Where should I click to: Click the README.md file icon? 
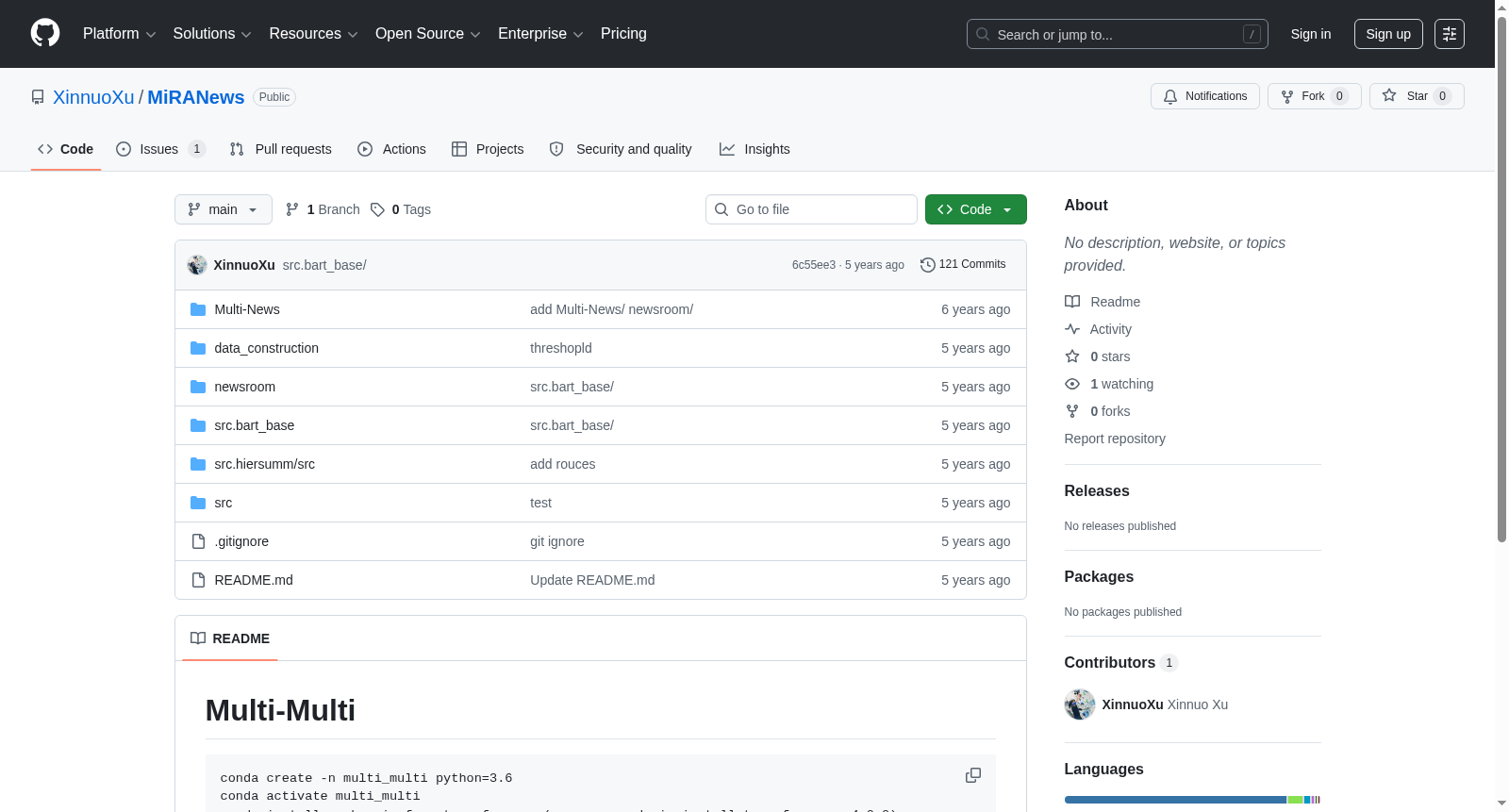tap(198, 580)
